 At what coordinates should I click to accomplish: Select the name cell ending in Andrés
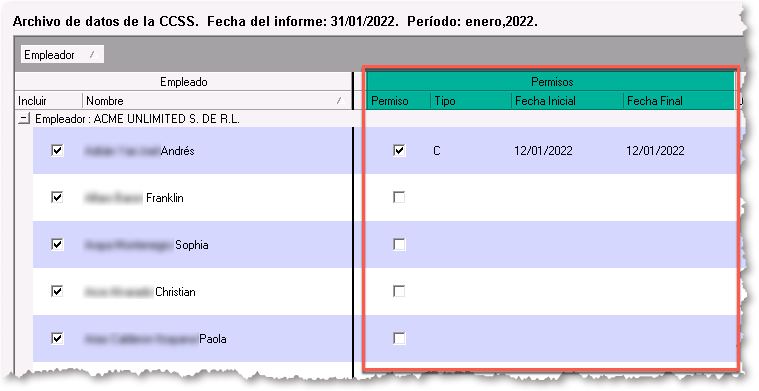pos(217,150)
